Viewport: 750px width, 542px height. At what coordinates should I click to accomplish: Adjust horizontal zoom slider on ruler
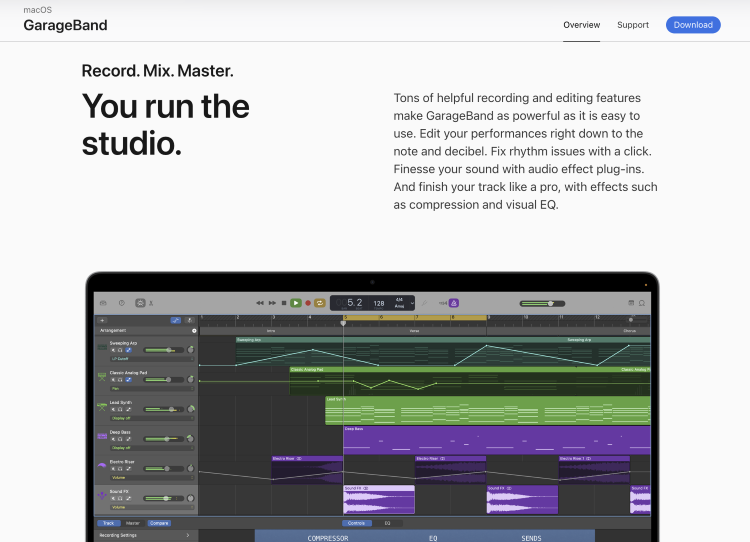point(639,320)
